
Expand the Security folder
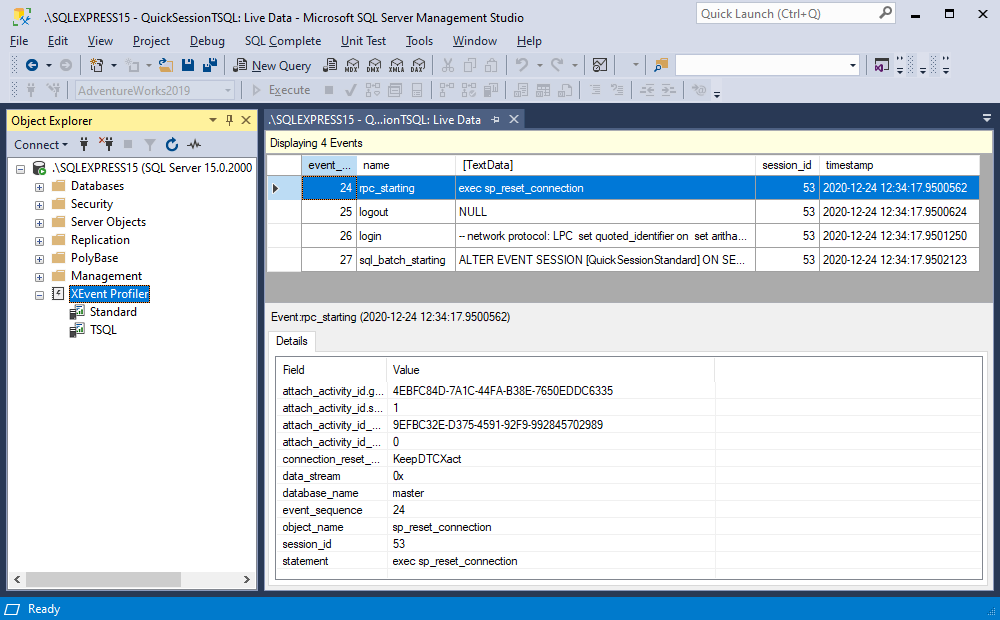click(x=39, y=205)
